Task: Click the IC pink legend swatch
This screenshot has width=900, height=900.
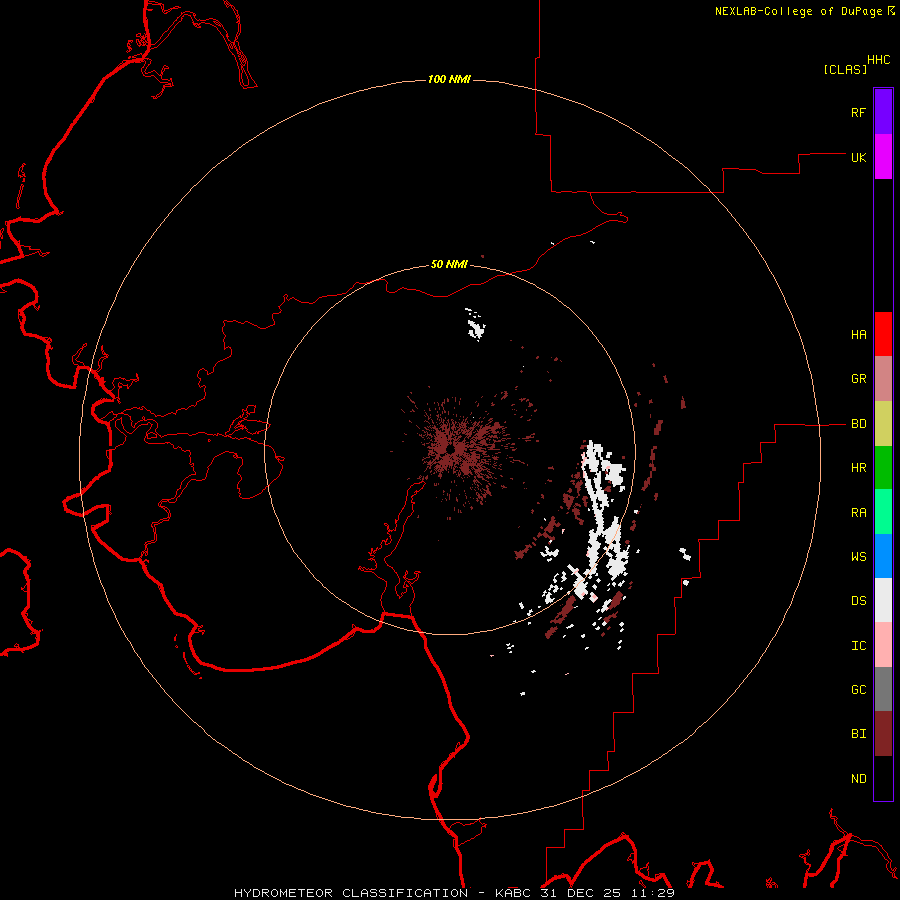Action: click(883, 645)
